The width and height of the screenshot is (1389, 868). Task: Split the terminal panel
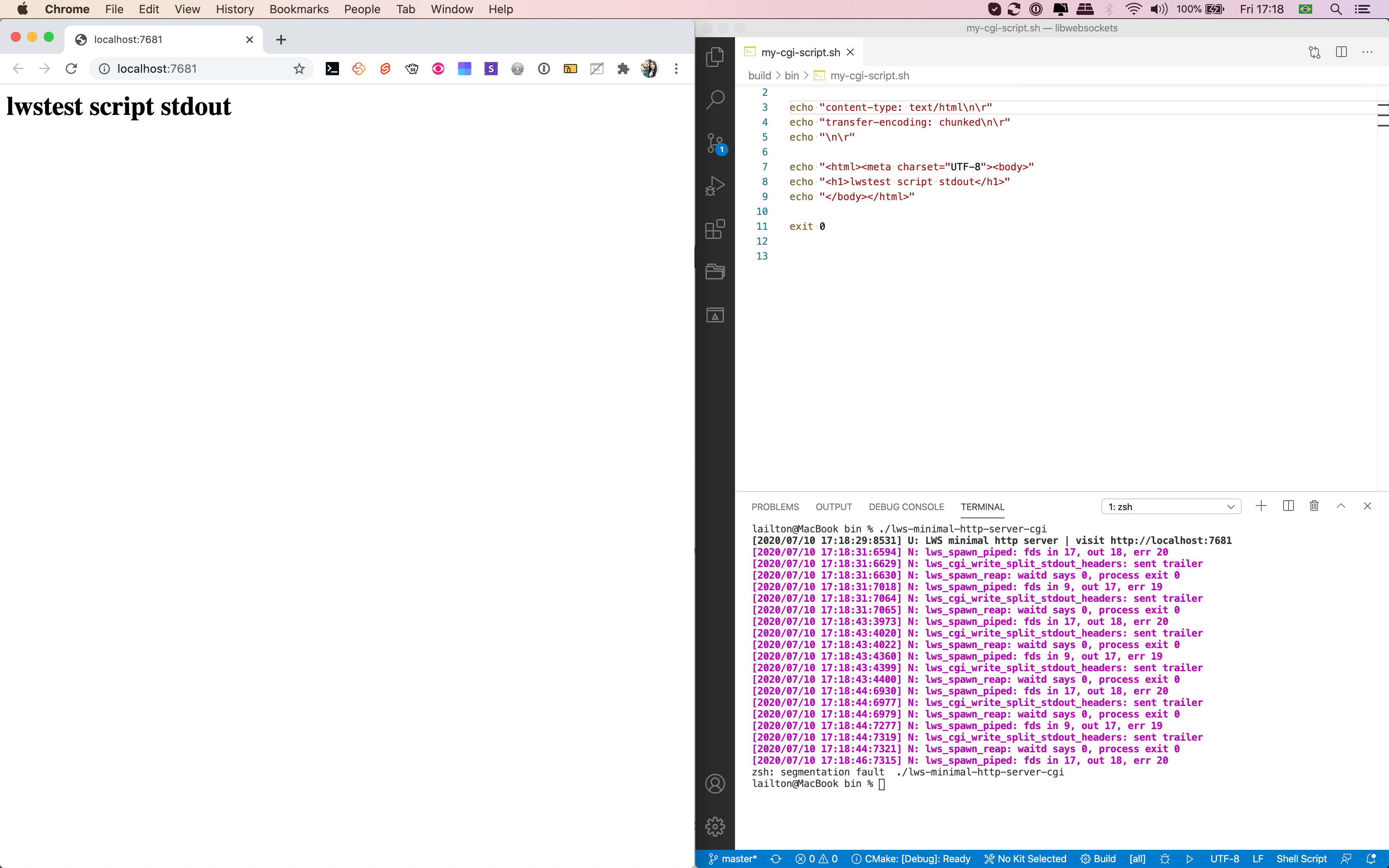[x=1288, y=506]
